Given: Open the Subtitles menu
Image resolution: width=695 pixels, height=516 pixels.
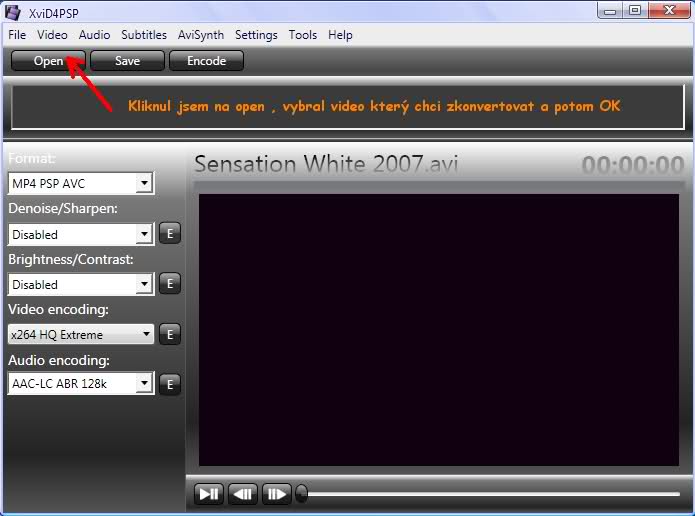Looking at the screenshot, I should coord(144,35).
